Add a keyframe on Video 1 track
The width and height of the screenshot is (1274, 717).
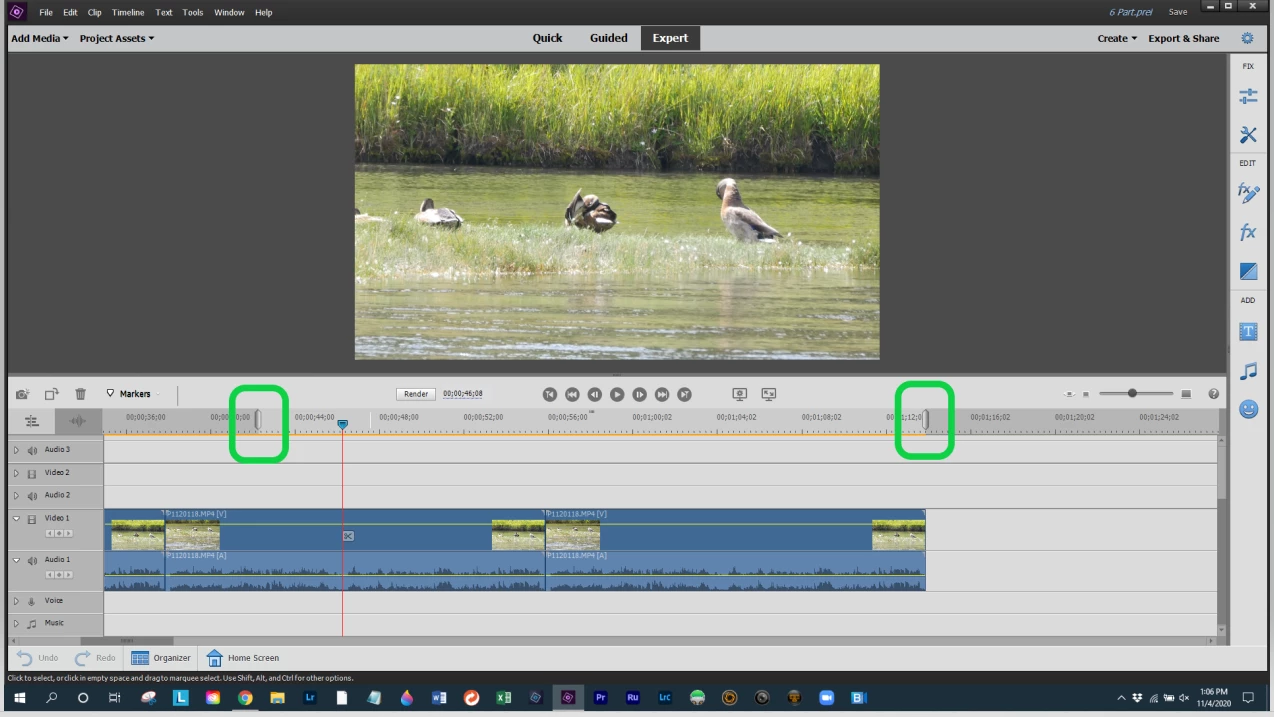click(x=59, y=533)
